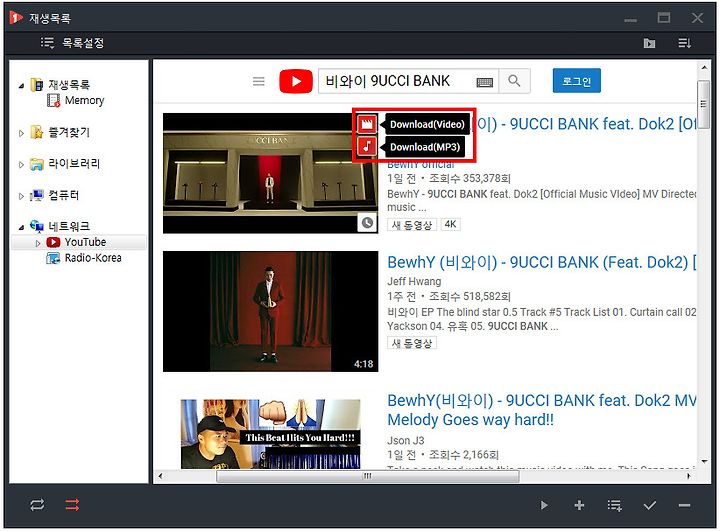Click the 로그인 login button
The width and height of the screenshot is (720, 531).
pyautogui.click(x=577, y=81)
